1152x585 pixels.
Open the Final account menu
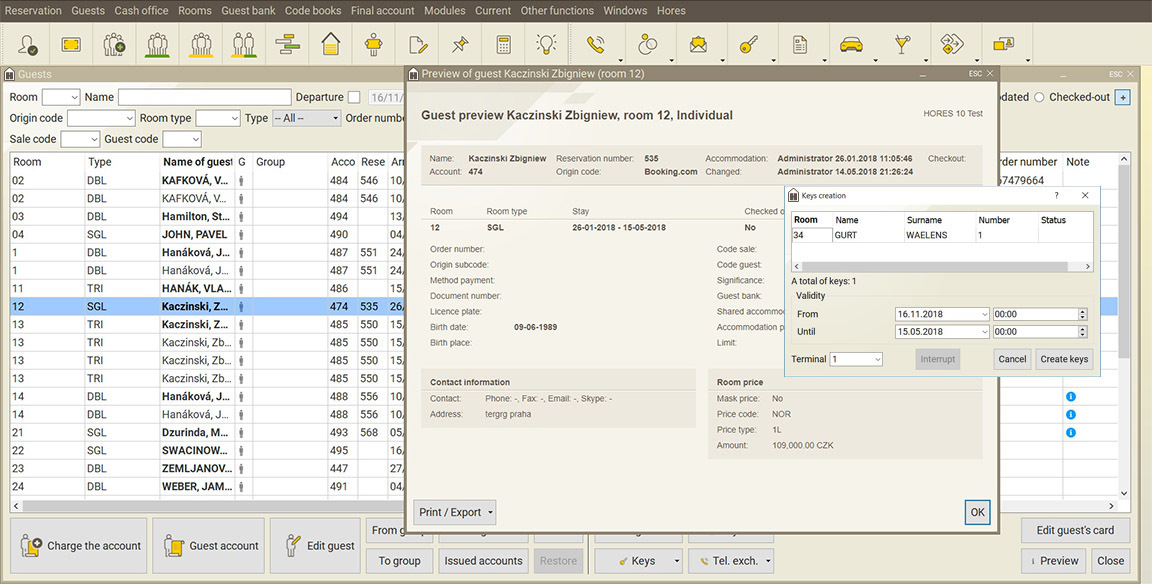(x=382, y=11)
